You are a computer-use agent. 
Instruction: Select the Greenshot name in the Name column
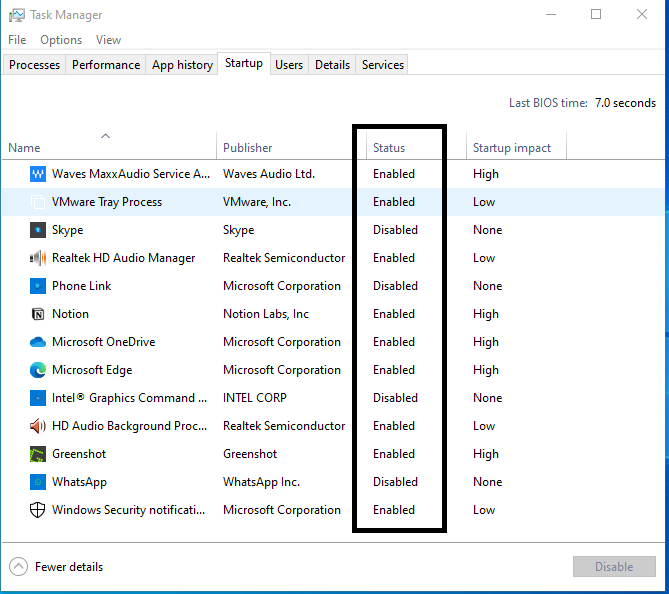click(x=79, y=454)
